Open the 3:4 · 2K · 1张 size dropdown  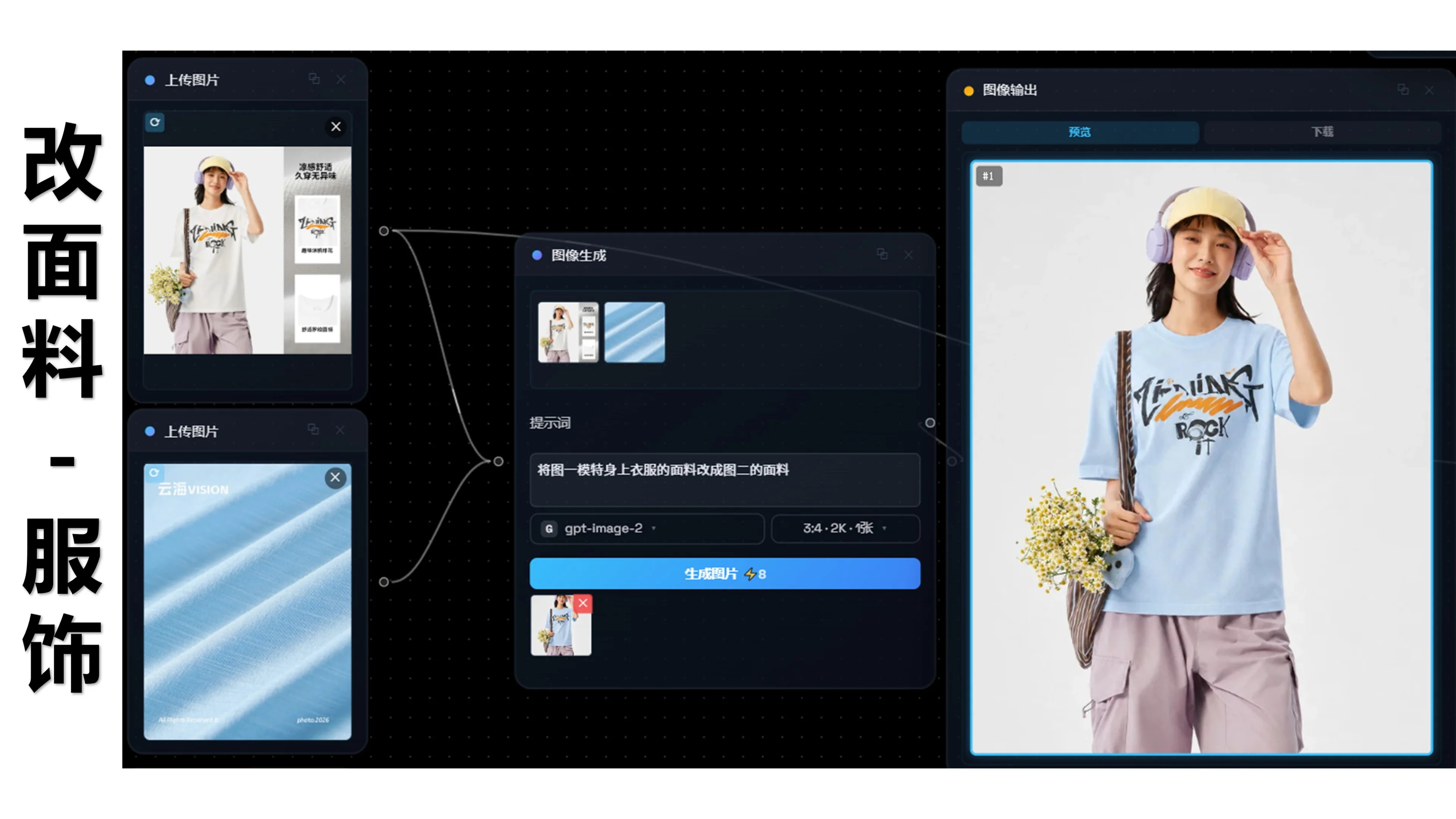coord(846,529)
